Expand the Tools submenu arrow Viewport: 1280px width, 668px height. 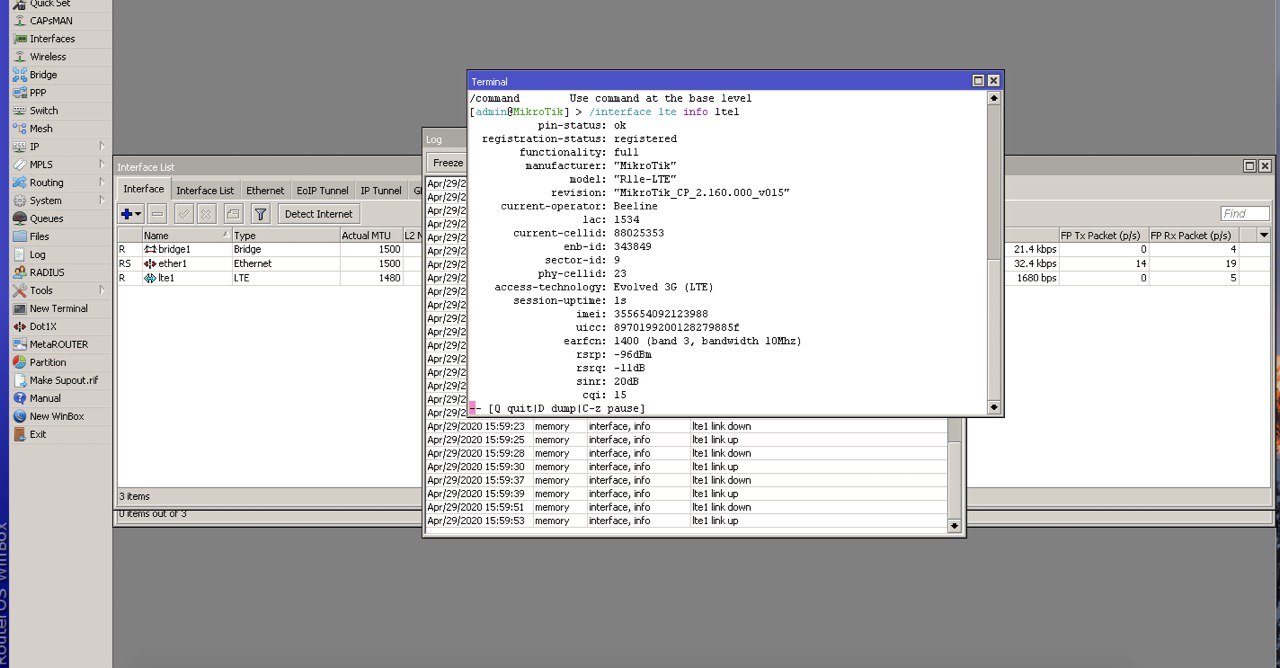pos(102,290)
